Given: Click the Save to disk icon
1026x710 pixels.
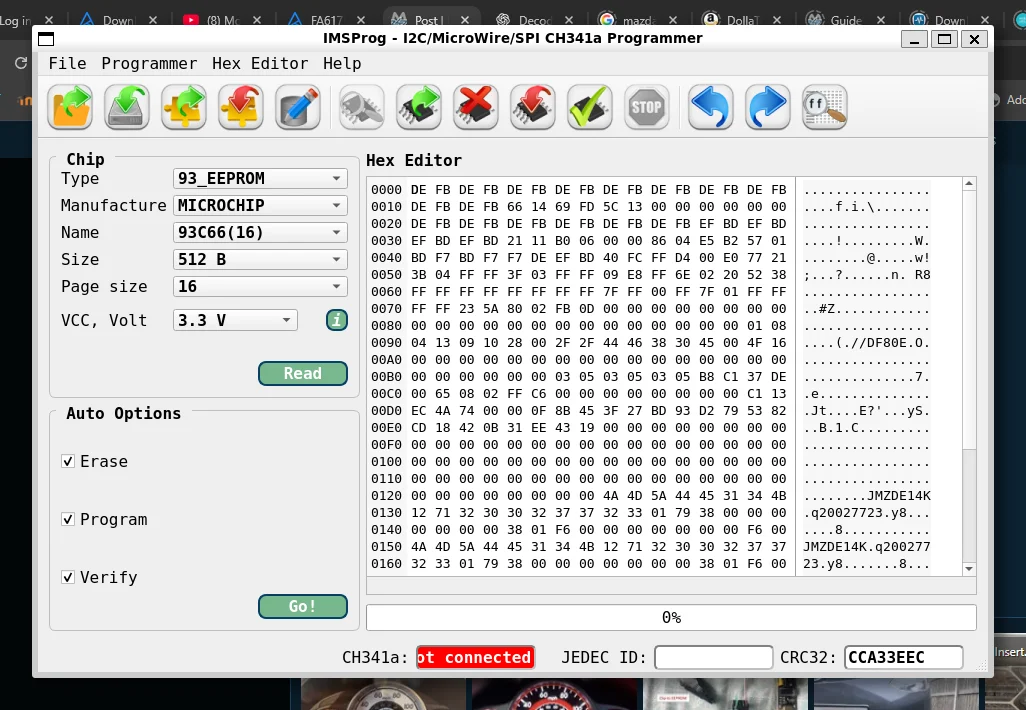Looking at the screenshot, I should [x=127, y=107].
